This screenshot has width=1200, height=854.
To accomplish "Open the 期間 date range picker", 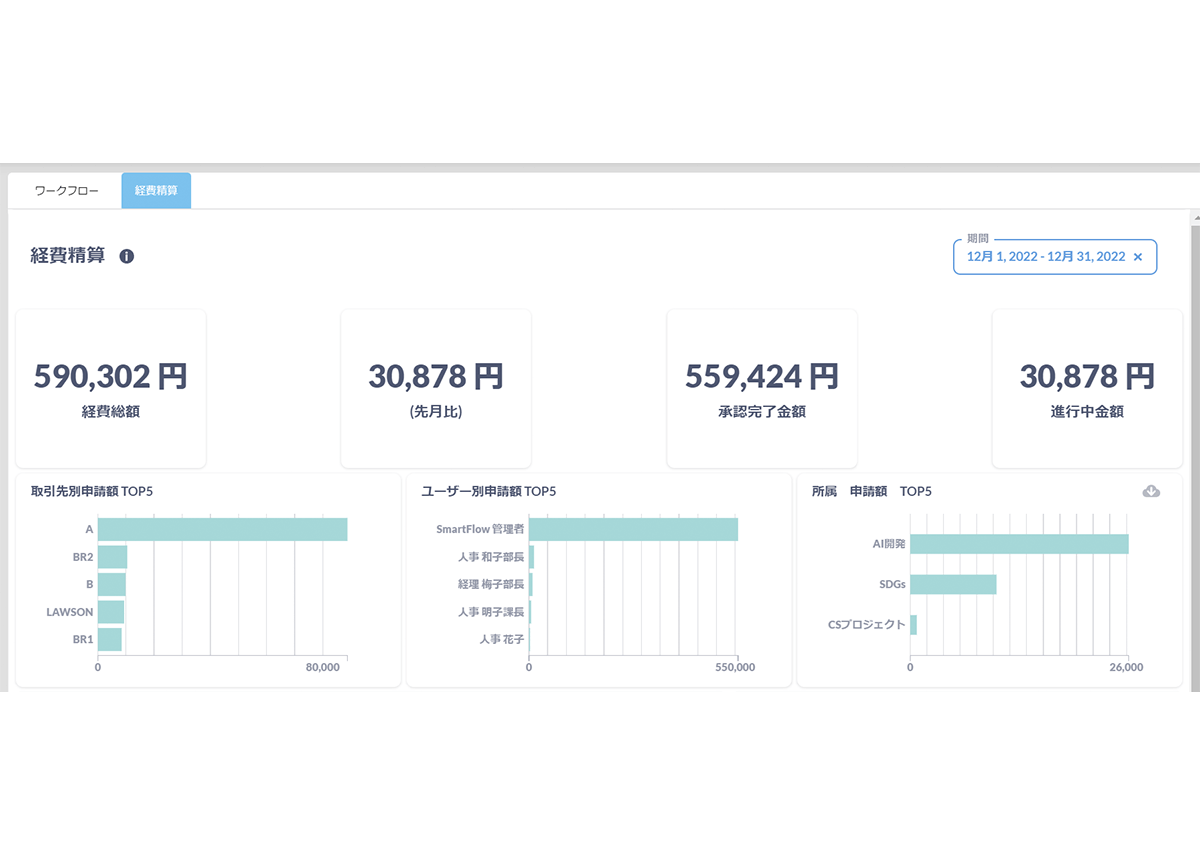I will (x=1045, y=257).
